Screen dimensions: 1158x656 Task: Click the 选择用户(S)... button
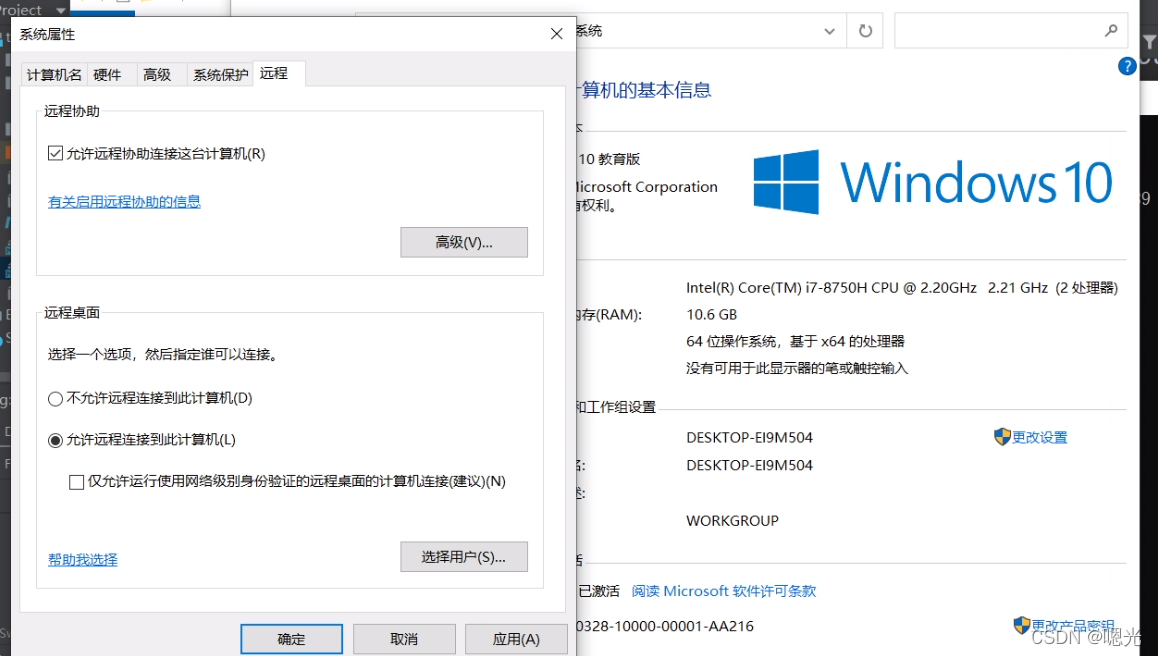coord(464,557)
